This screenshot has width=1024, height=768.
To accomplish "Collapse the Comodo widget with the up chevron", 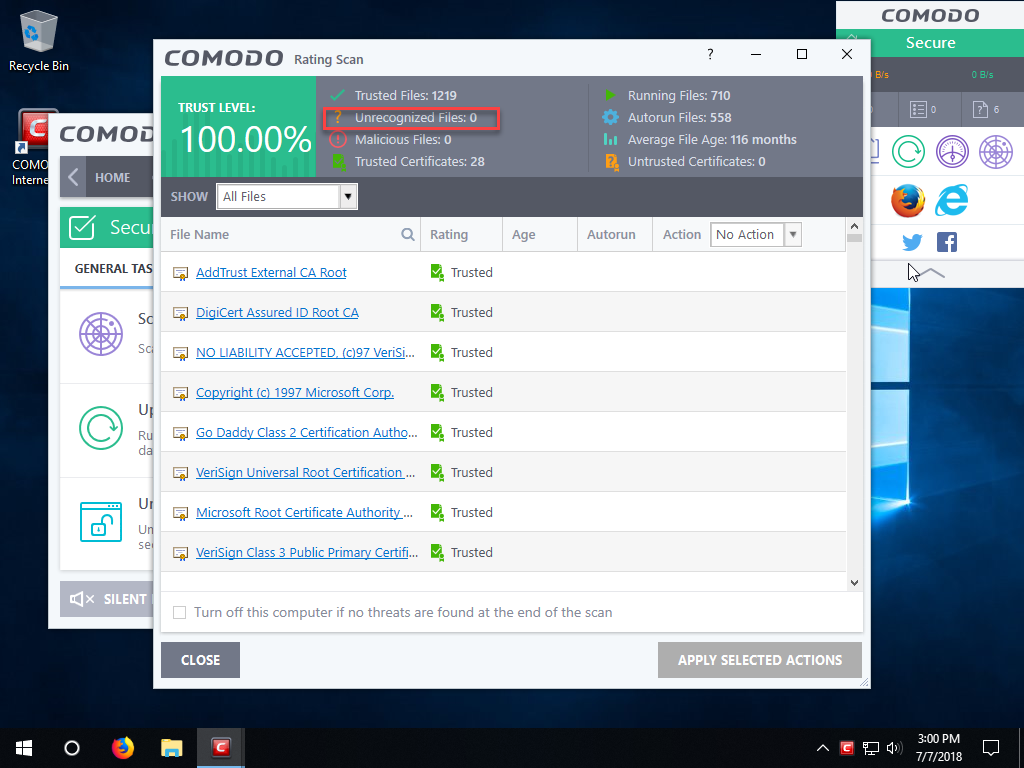I will (933, 272).
